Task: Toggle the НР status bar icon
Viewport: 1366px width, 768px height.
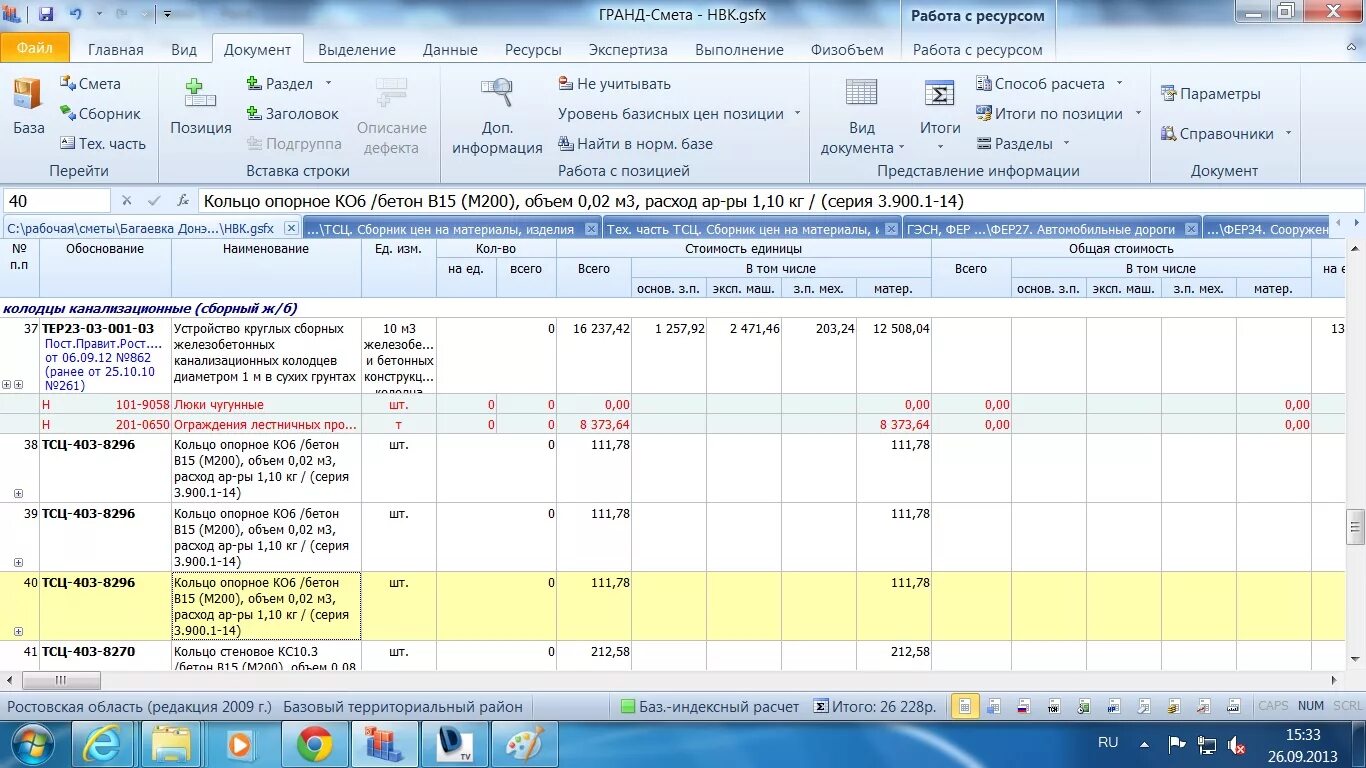Action: pos(1114,706)
